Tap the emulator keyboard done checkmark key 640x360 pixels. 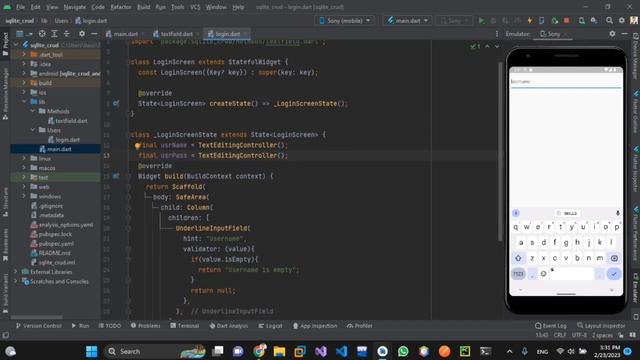(613, 274)
